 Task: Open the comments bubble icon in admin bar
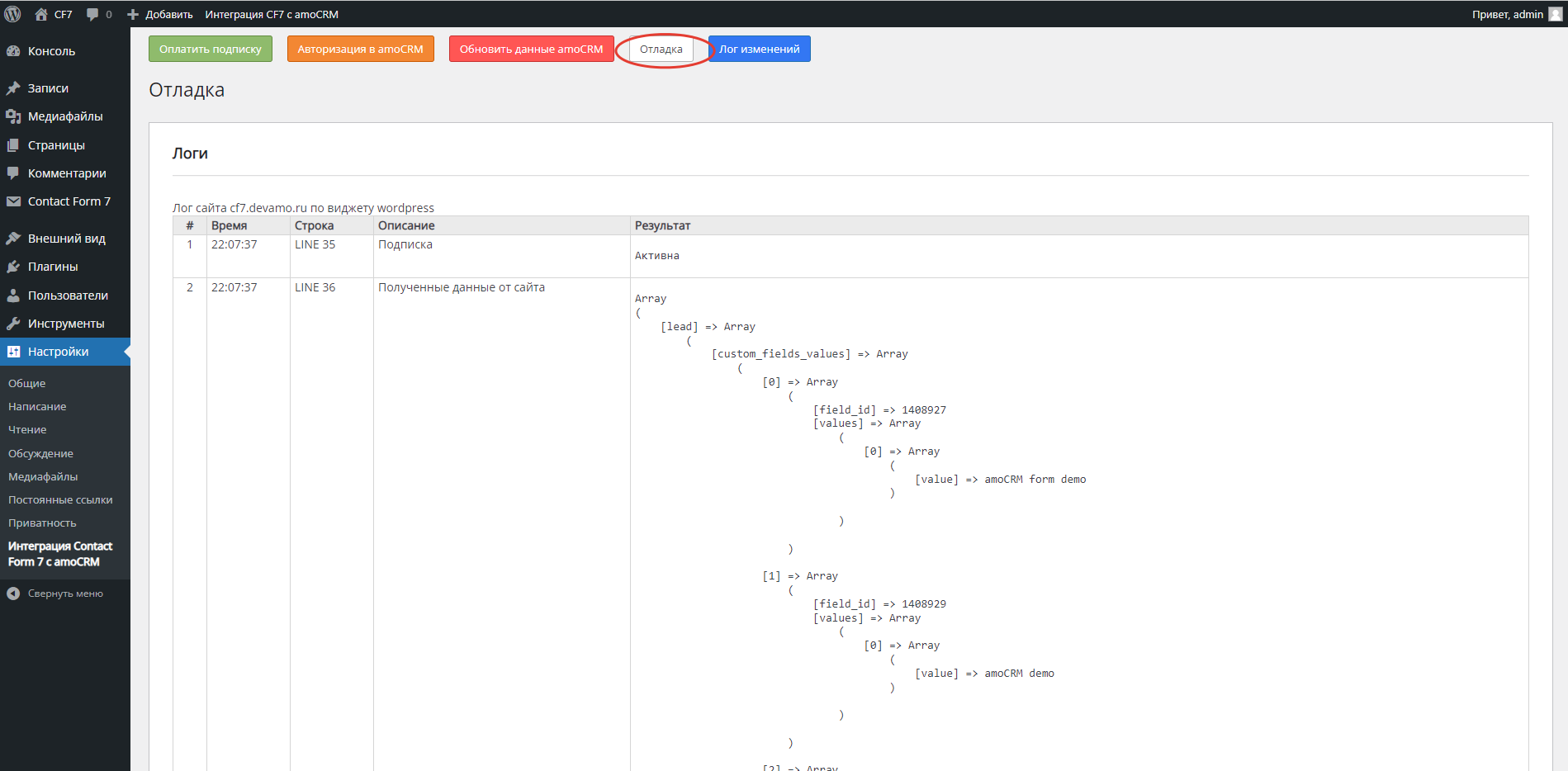(92, 14)
